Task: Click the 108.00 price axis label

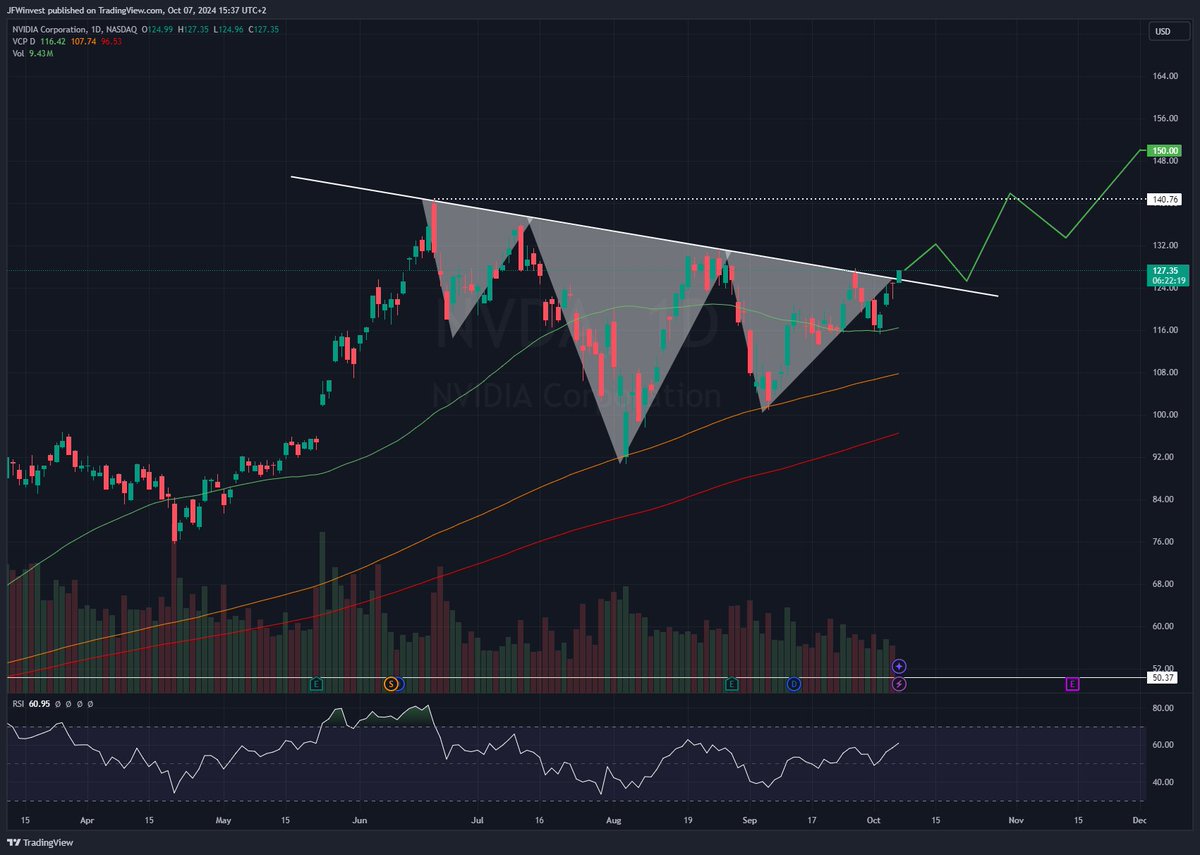Action: (1165, 372)
